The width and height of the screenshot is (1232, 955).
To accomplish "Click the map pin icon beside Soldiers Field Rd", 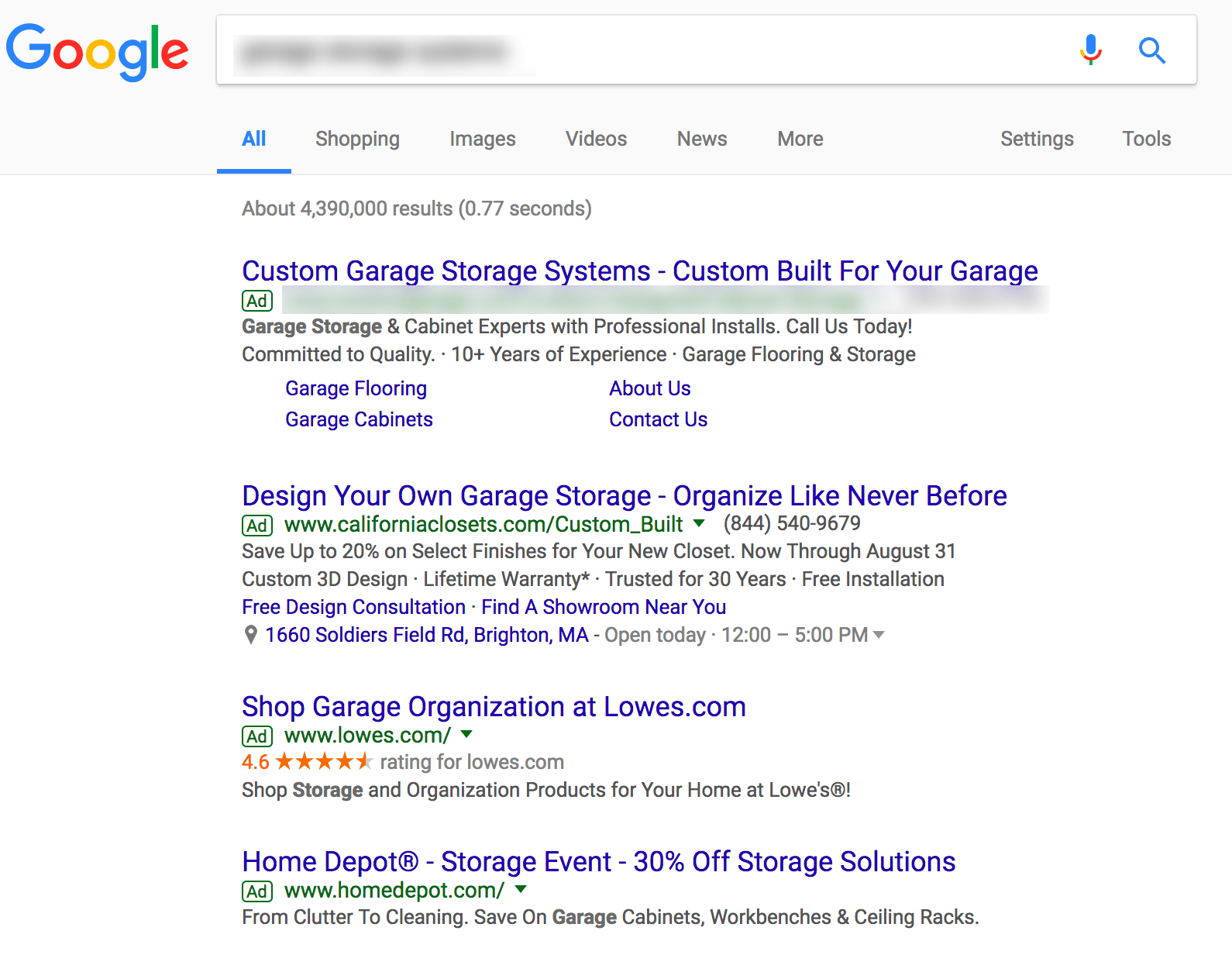I will (250, 635).
